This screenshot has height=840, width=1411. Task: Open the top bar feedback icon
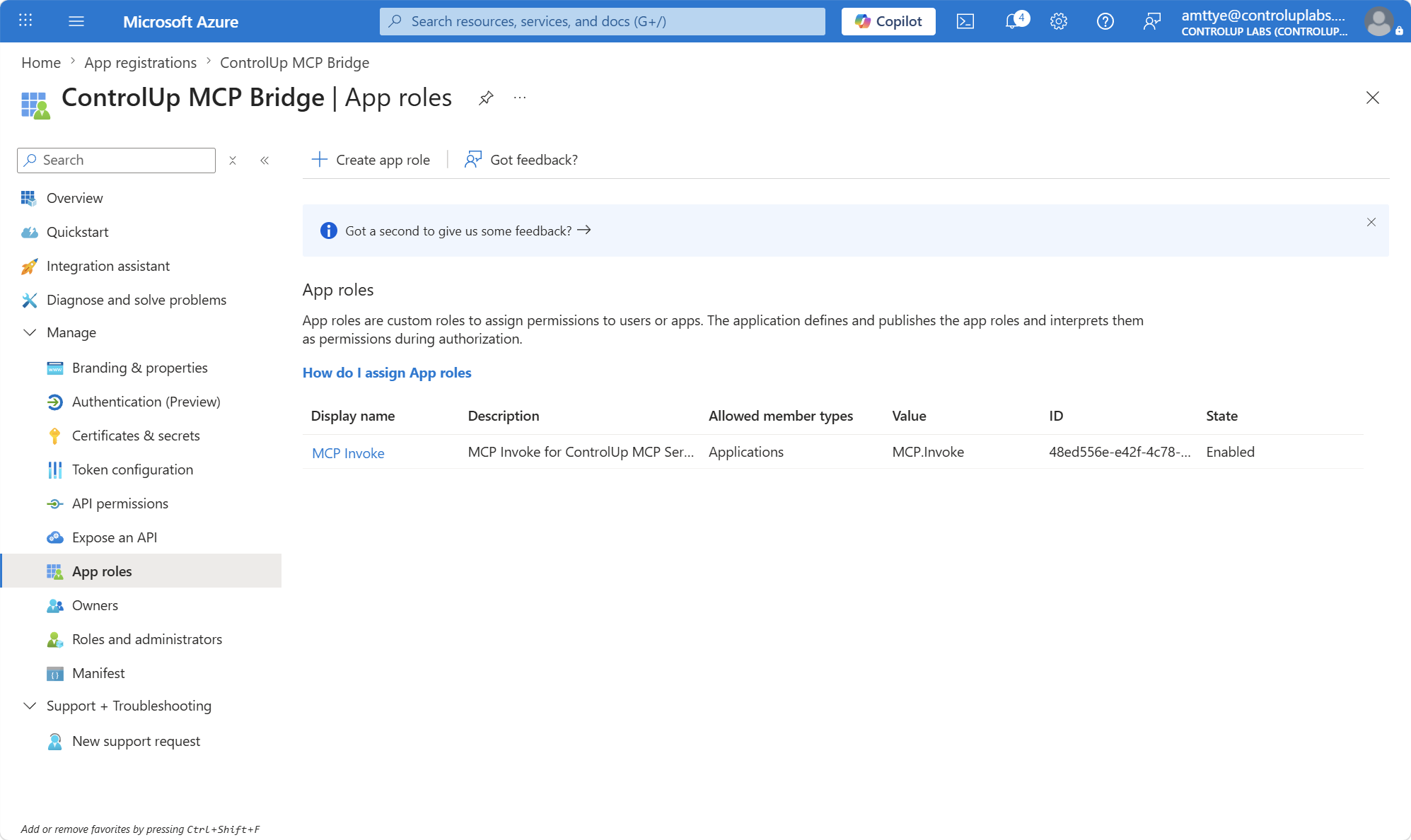point(1152,21)
